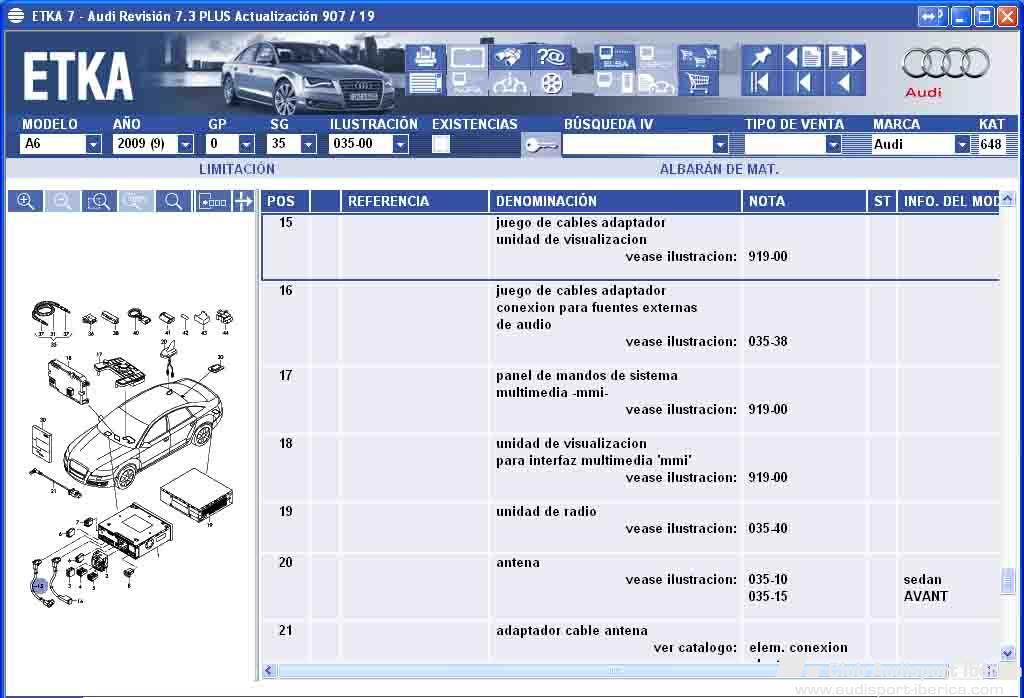Click the vertical scrollbar thumb of the parts list

tap(1008, 581)
